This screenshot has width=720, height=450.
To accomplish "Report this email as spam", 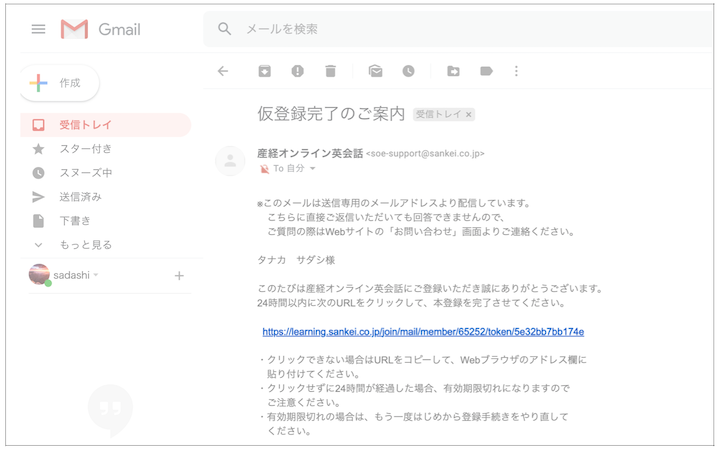I will click(x=298, y=71).
